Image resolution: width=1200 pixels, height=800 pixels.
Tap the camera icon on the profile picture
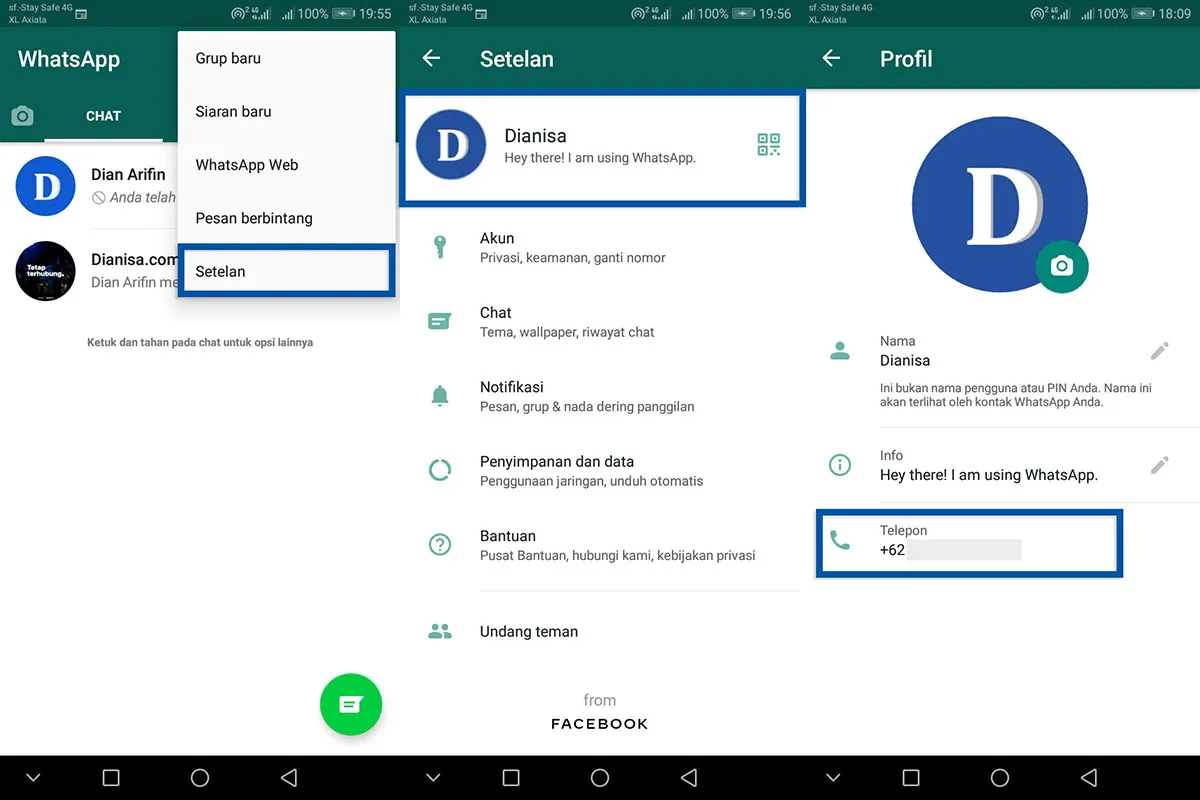(1062, 266)
